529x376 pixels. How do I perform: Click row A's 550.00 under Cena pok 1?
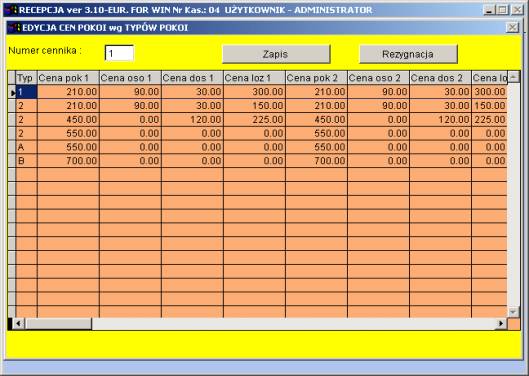coord(68,147)
